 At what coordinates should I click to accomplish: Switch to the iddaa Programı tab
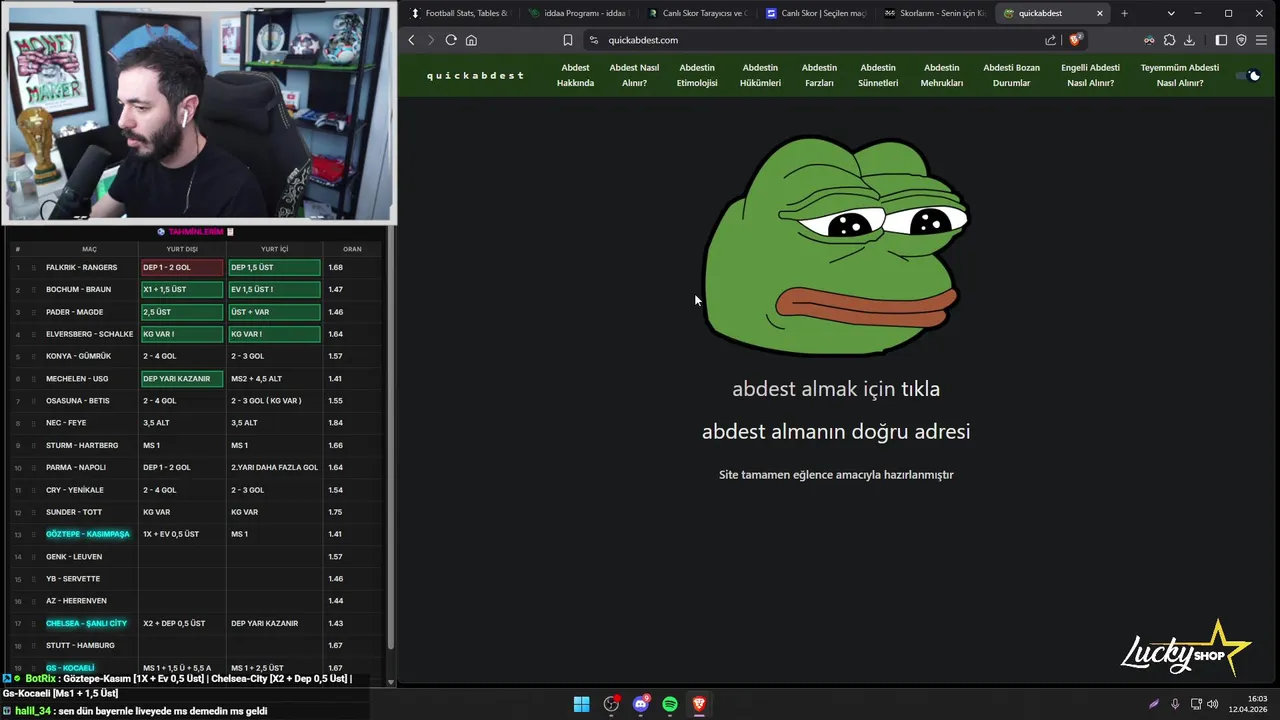(x=578, y=13)
